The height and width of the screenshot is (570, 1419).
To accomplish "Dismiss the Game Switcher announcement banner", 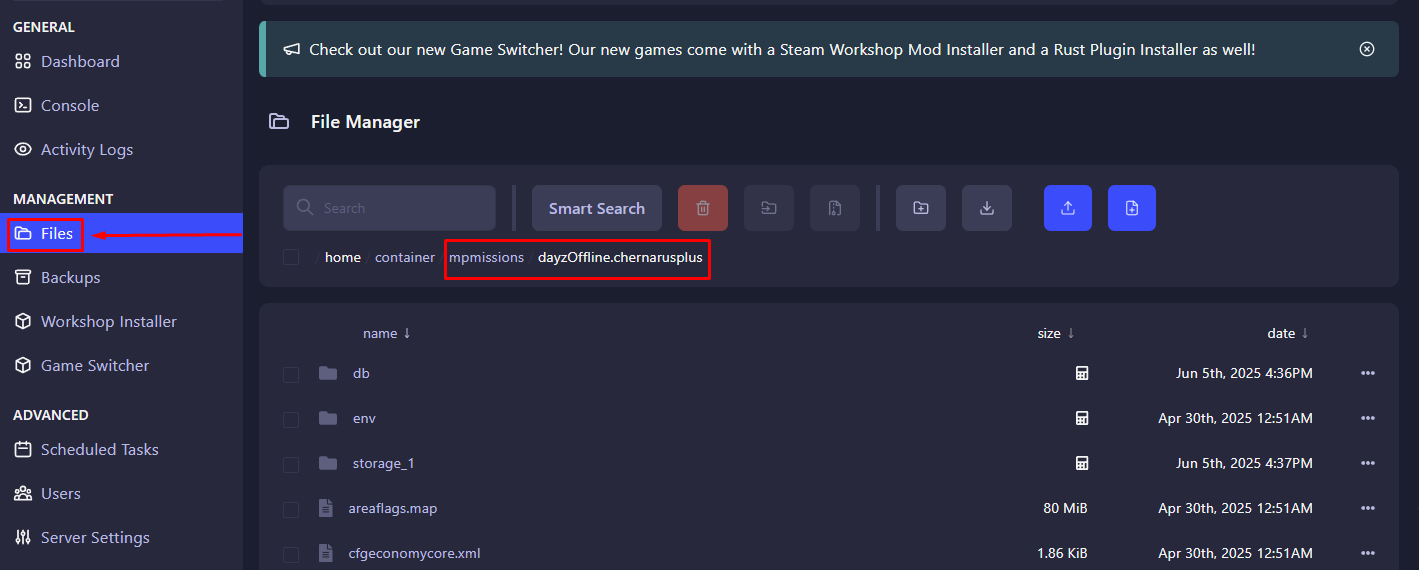I will tap(1367, 49).
